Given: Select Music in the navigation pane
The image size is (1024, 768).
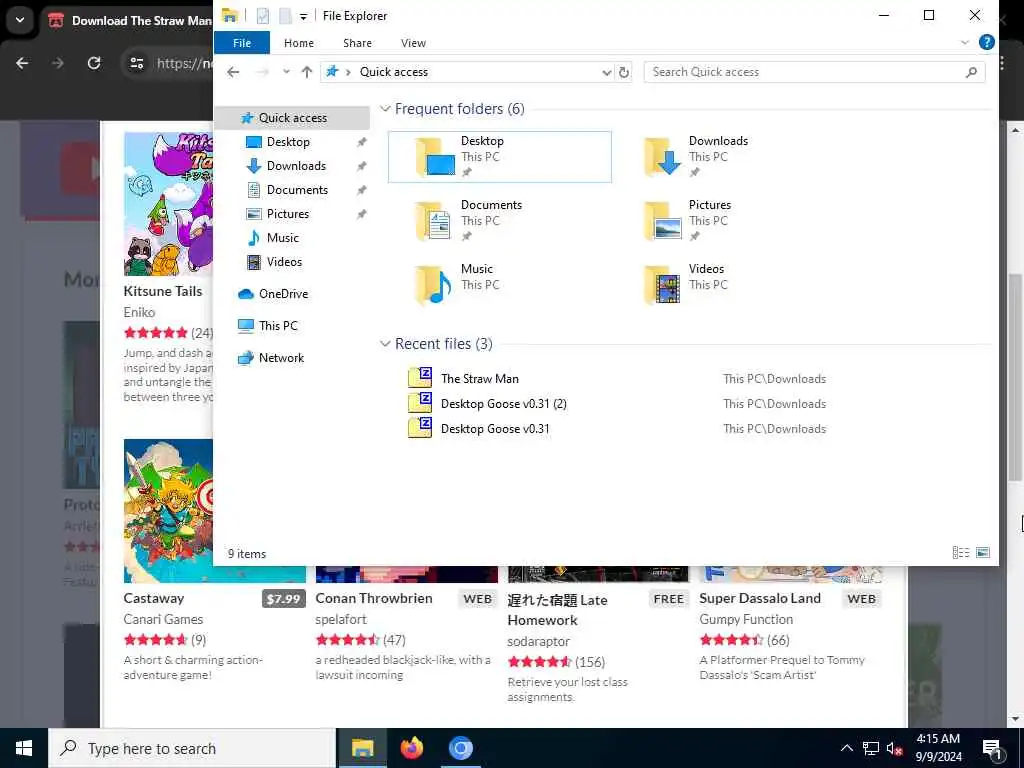Looking at the screenshot, I should (282, 238).
